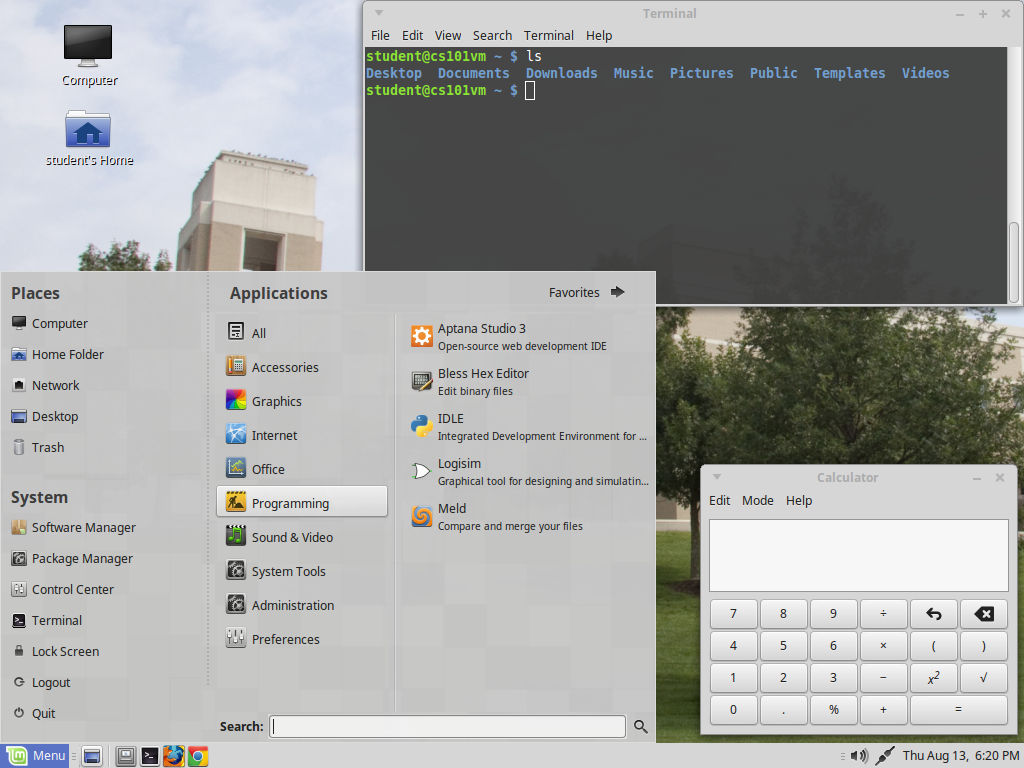Select the Programming category
This screenshot has height=768, width=1024.
[x=302, y=503]
